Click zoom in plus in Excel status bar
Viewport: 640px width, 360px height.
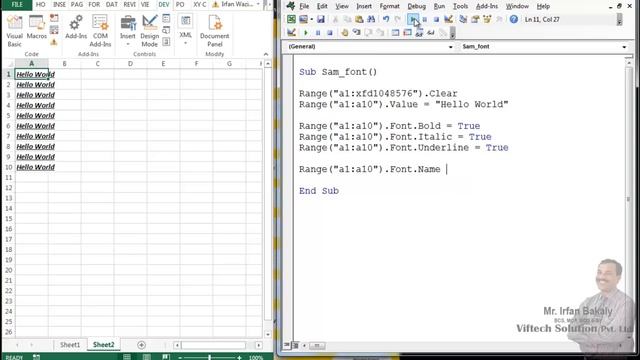[x=239, y=358]
